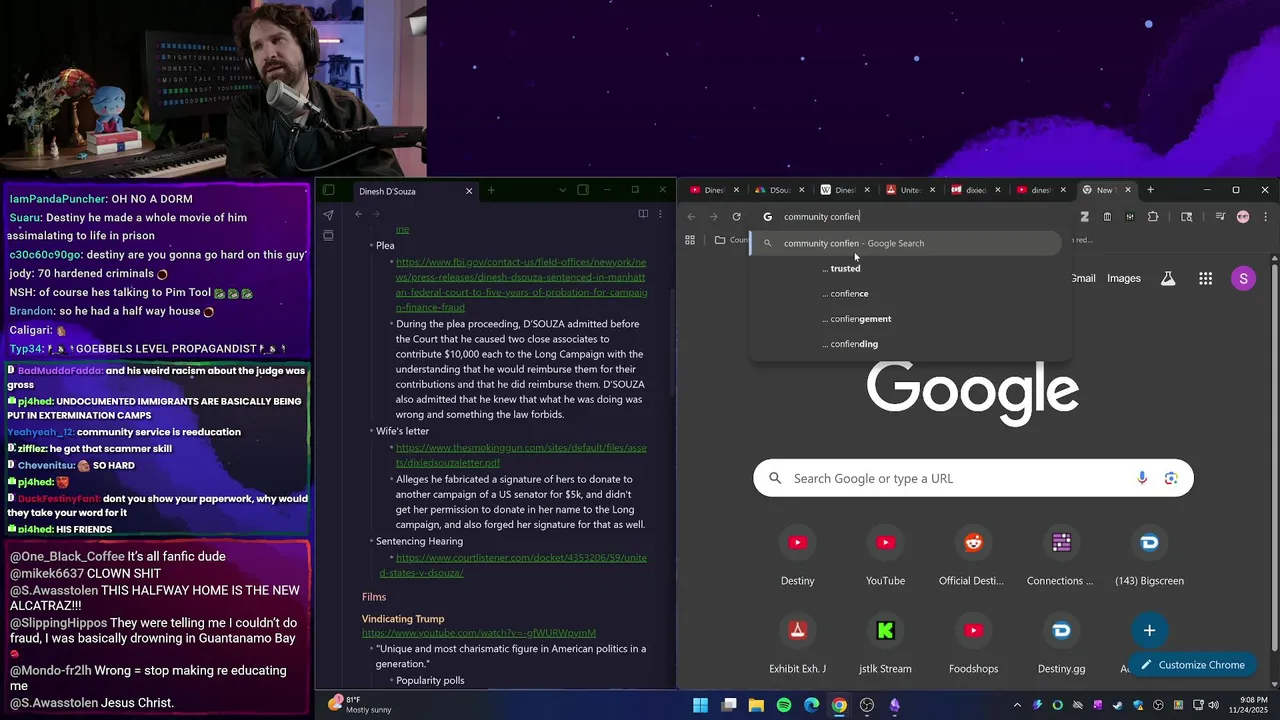Open Spotify from the taskbar
1280x720 pixels.
(x=784, y=705)
